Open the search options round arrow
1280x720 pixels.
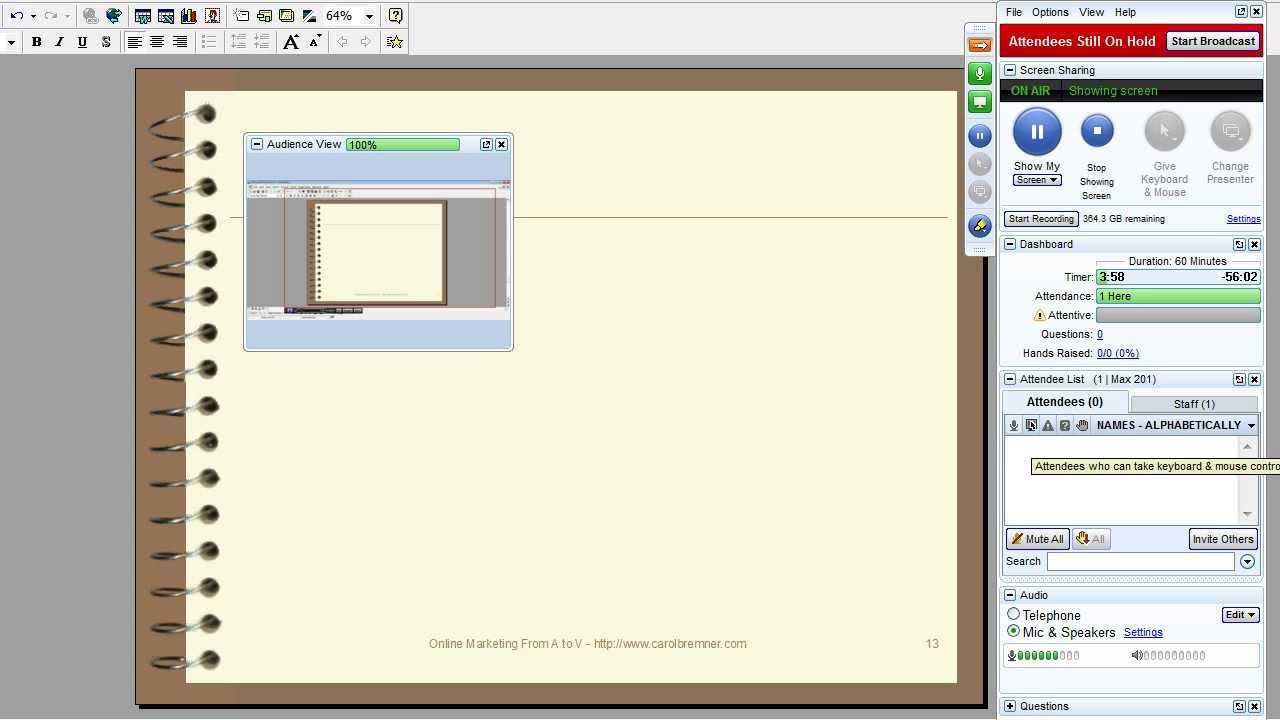1247,562
